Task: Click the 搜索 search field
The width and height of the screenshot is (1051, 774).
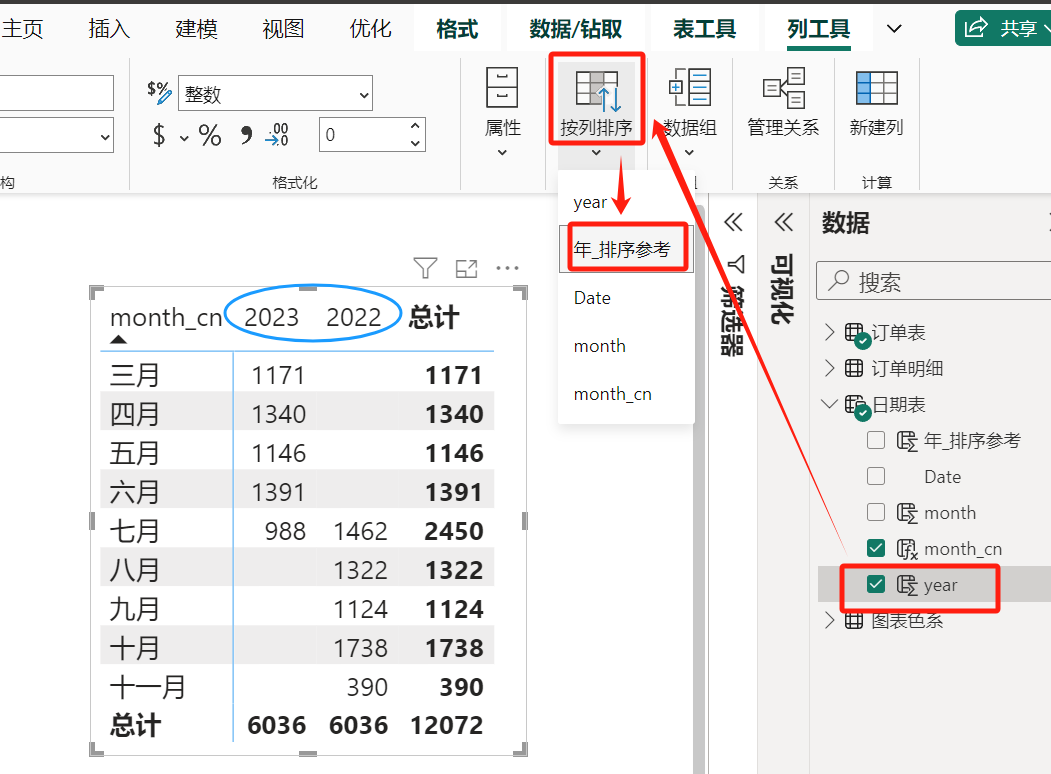Action: (934, 281)
